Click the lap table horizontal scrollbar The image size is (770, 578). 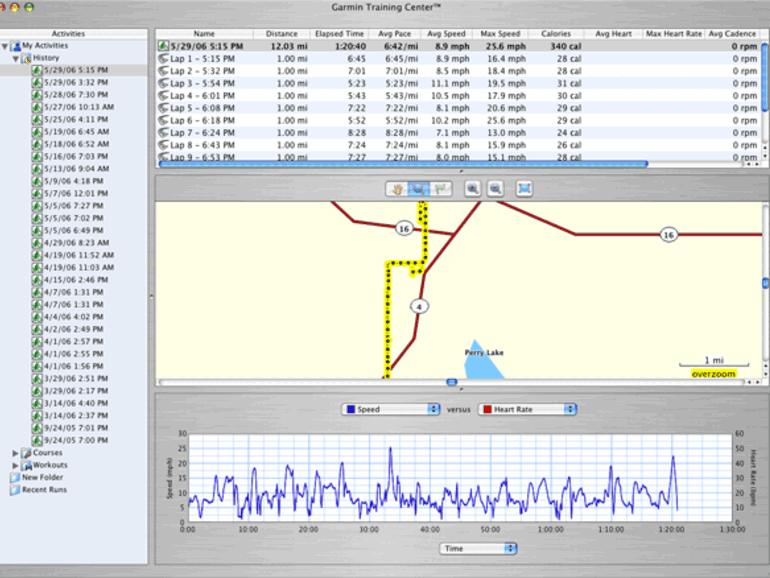click(400, 164)
